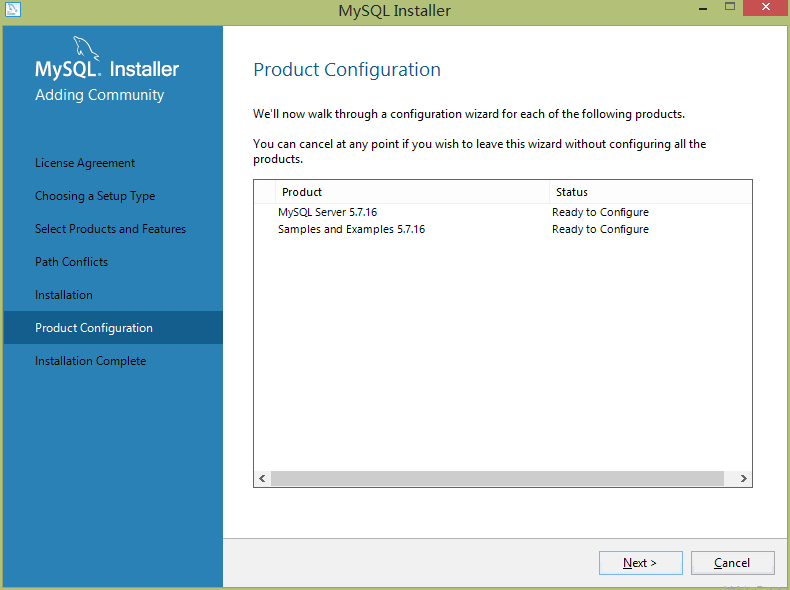Screen dimensions: 790x590
Task: Click the Next button
Action: coord(640,563)
